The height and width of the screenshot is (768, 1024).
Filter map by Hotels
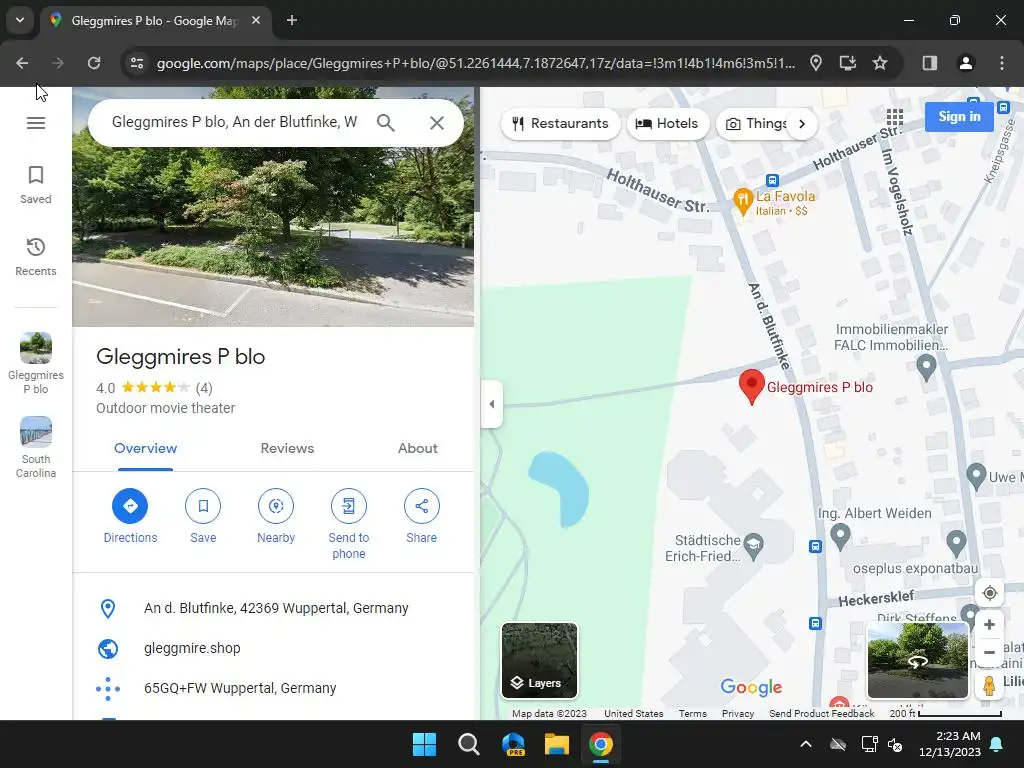[x=667, y=123]
